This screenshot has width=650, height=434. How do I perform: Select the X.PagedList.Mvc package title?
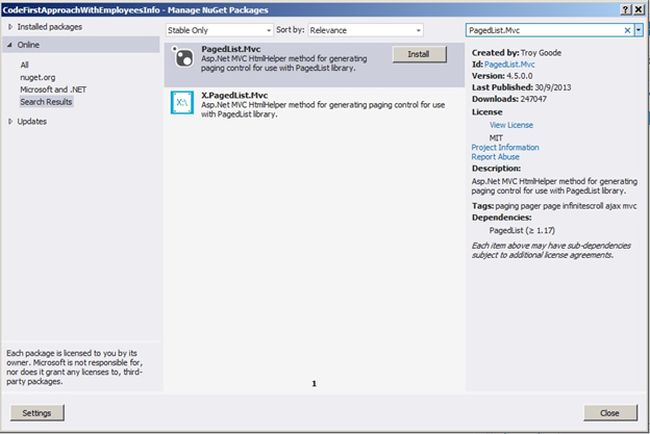pos(234,95)
